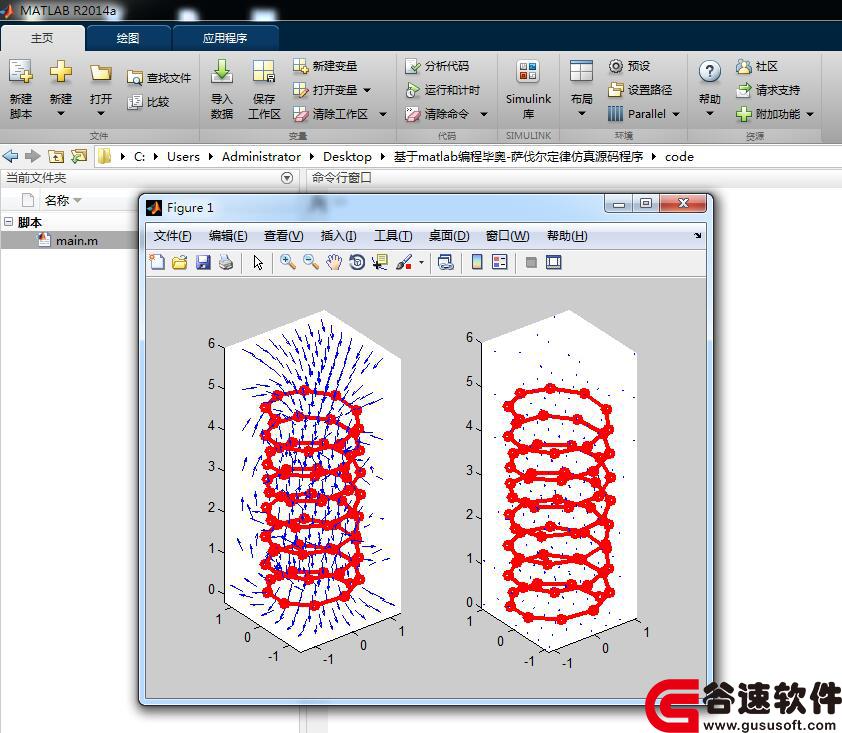Viewport: 842px width, 733px height.
Task: Click Find Files (查找文件)
Action: click(x=159, y=78)
